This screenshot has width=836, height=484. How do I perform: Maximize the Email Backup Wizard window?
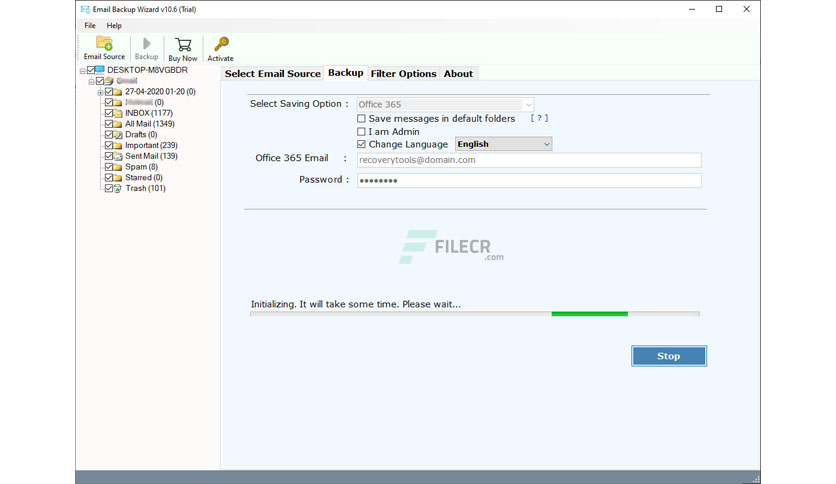tap(719, 9)
